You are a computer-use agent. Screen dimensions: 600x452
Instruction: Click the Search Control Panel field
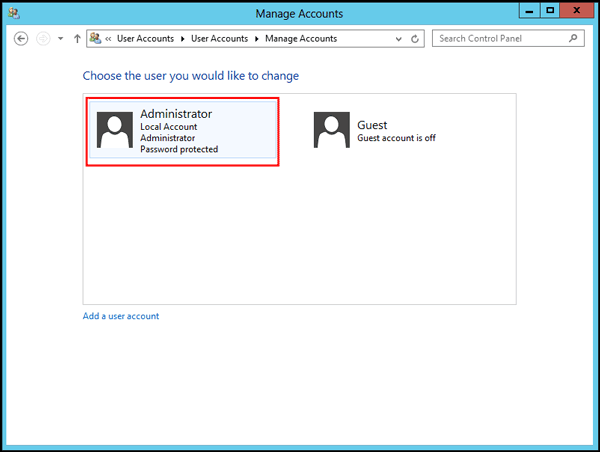point(508,38)
